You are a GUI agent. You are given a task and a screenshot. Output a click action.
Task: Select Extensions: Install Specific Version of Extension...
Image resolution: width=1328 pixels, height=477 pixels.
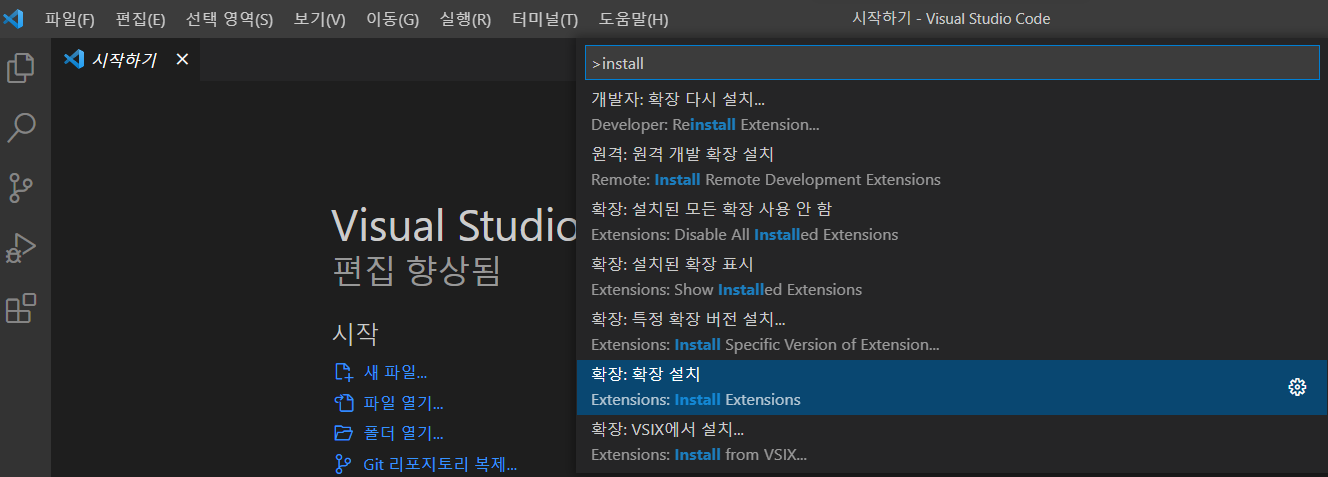pos(952,332)
